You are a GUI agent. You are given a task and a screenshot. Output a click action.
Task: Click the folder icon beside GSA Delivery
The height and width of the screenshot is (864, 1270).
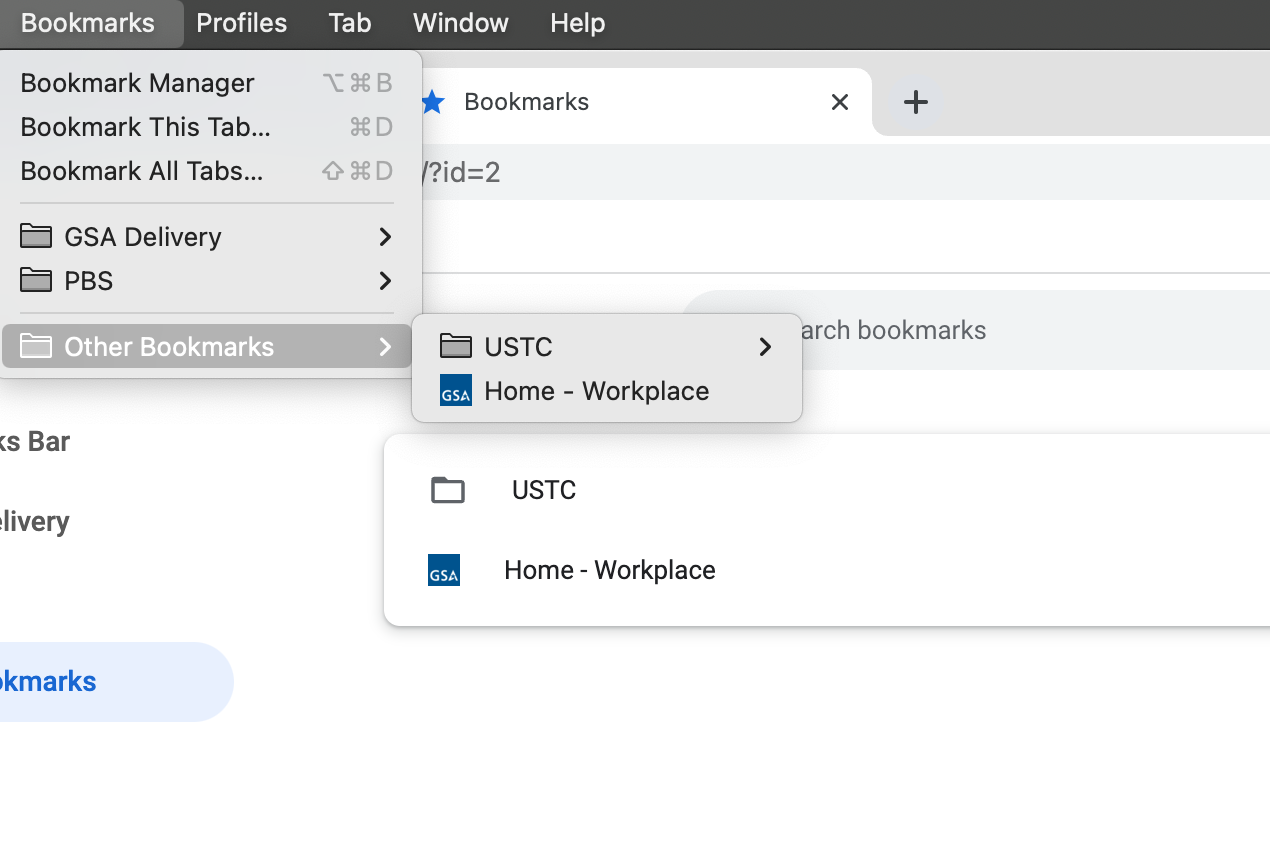[x=35, y=236]
